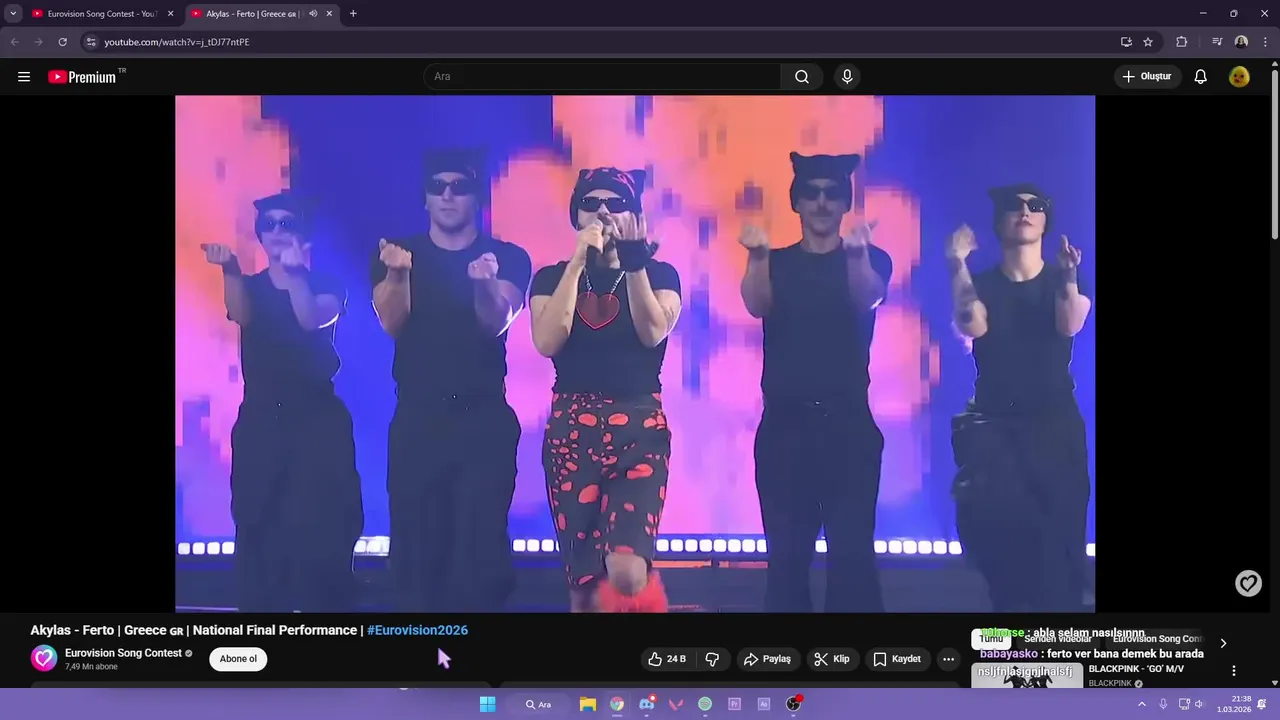Mute the Akylas tab audio icon

(313, 14)
